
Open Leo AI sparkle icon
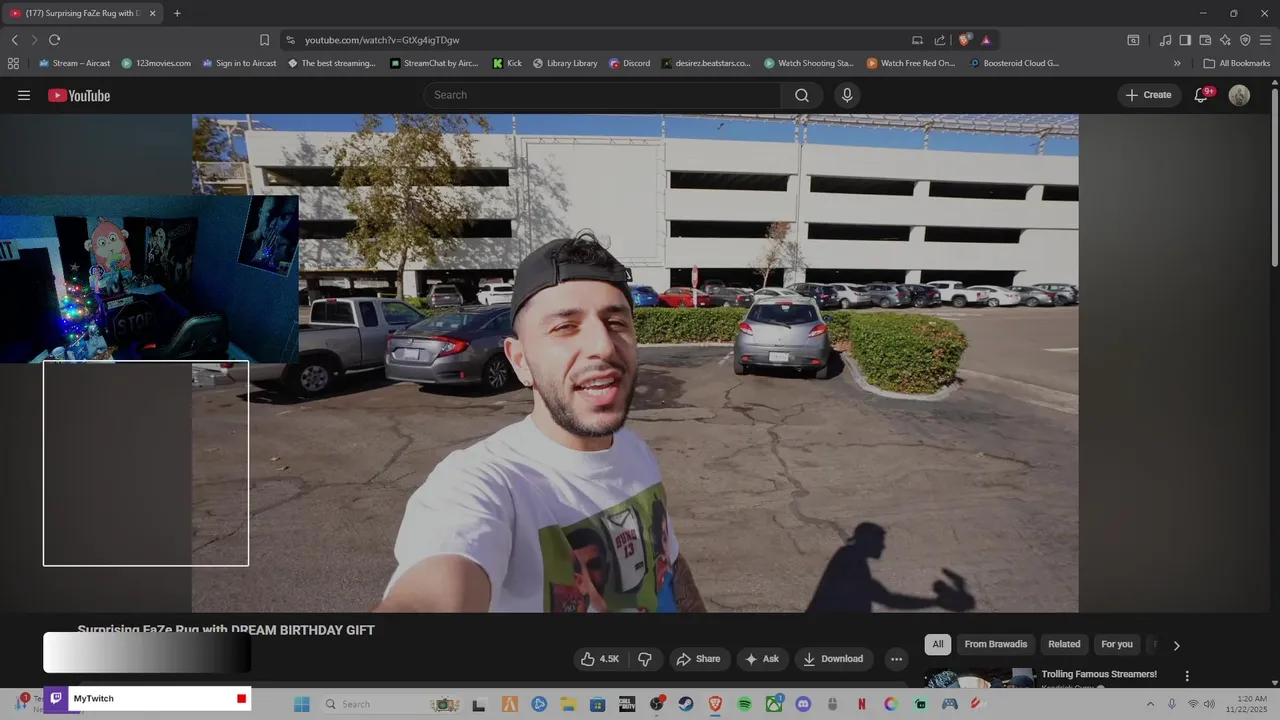(x=1225, y=40)
